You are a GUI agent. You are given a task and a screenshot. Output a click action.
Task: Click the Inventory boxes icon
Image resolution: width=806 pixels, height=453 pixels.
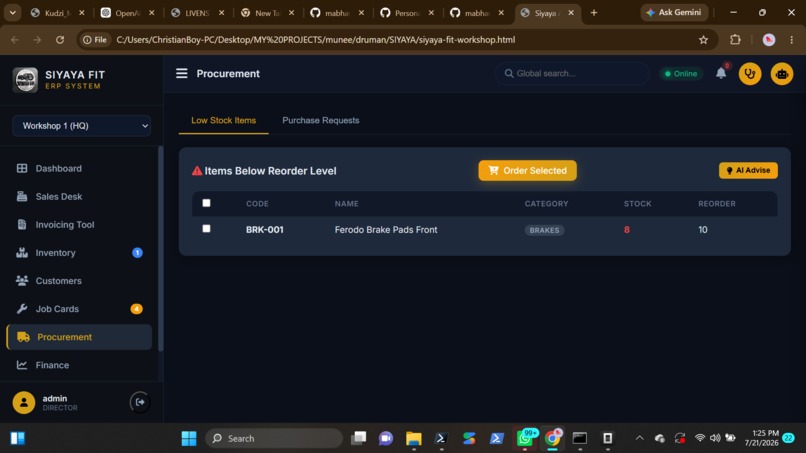22,252
